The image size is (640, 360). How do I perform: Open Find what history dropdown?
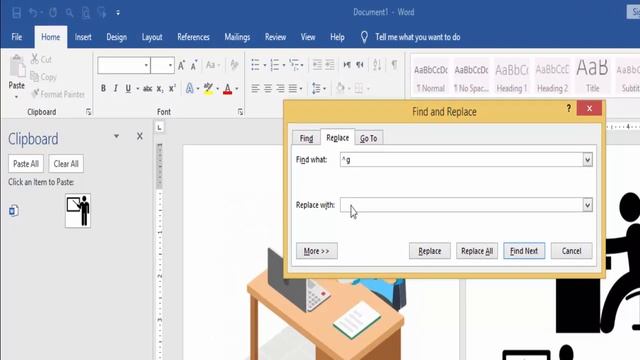click(x=587, y=160)
